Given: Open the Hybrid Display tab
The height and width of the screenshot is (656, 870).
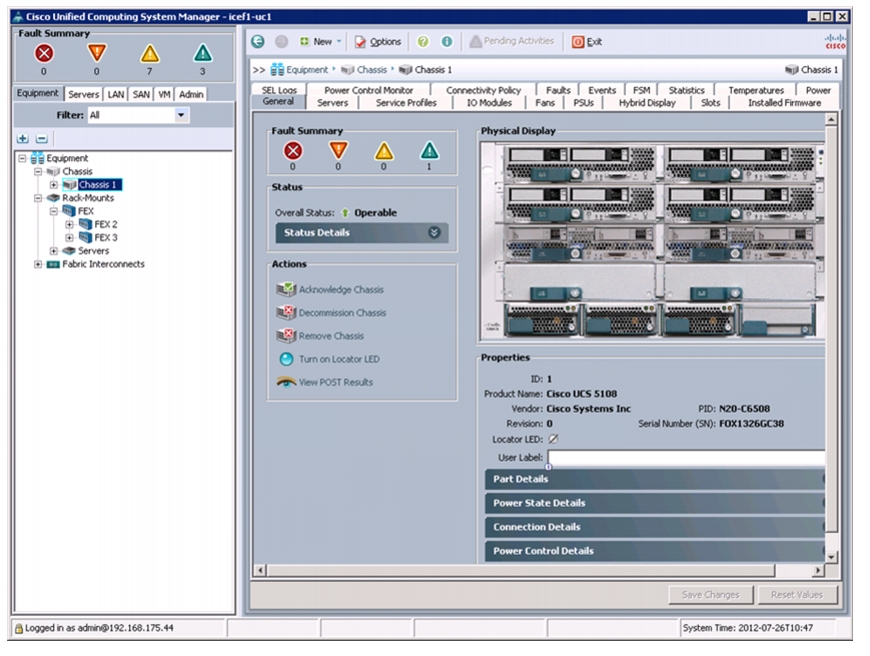Looking at the screenshot, I should pyautogui.click(x=647, y=103).
